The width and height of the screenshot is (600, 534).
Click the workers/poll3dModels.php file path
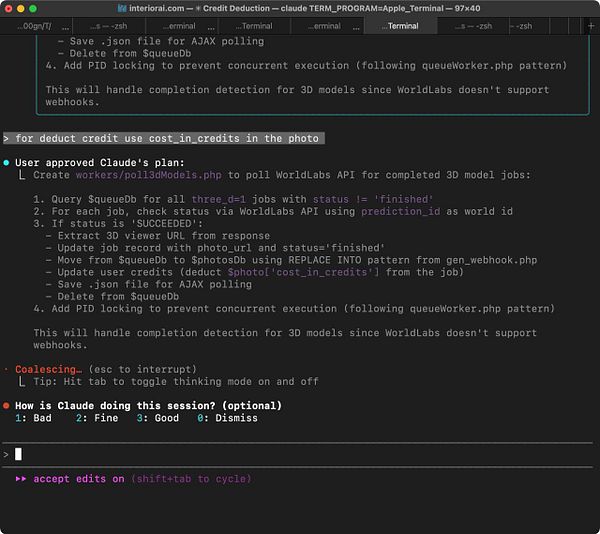(x=148, y=175)
